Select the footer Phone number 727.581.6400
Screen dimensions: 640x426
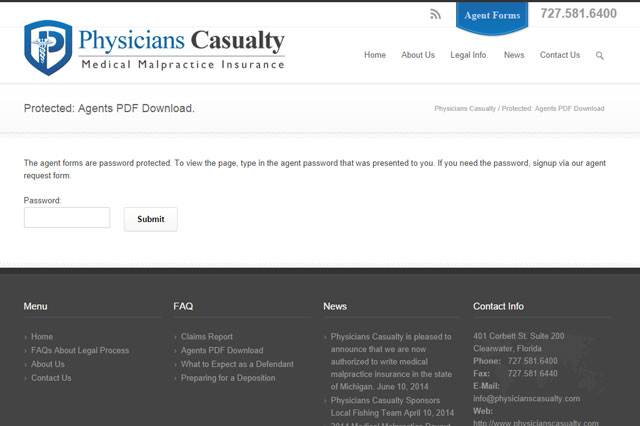(x=533, y=361)
